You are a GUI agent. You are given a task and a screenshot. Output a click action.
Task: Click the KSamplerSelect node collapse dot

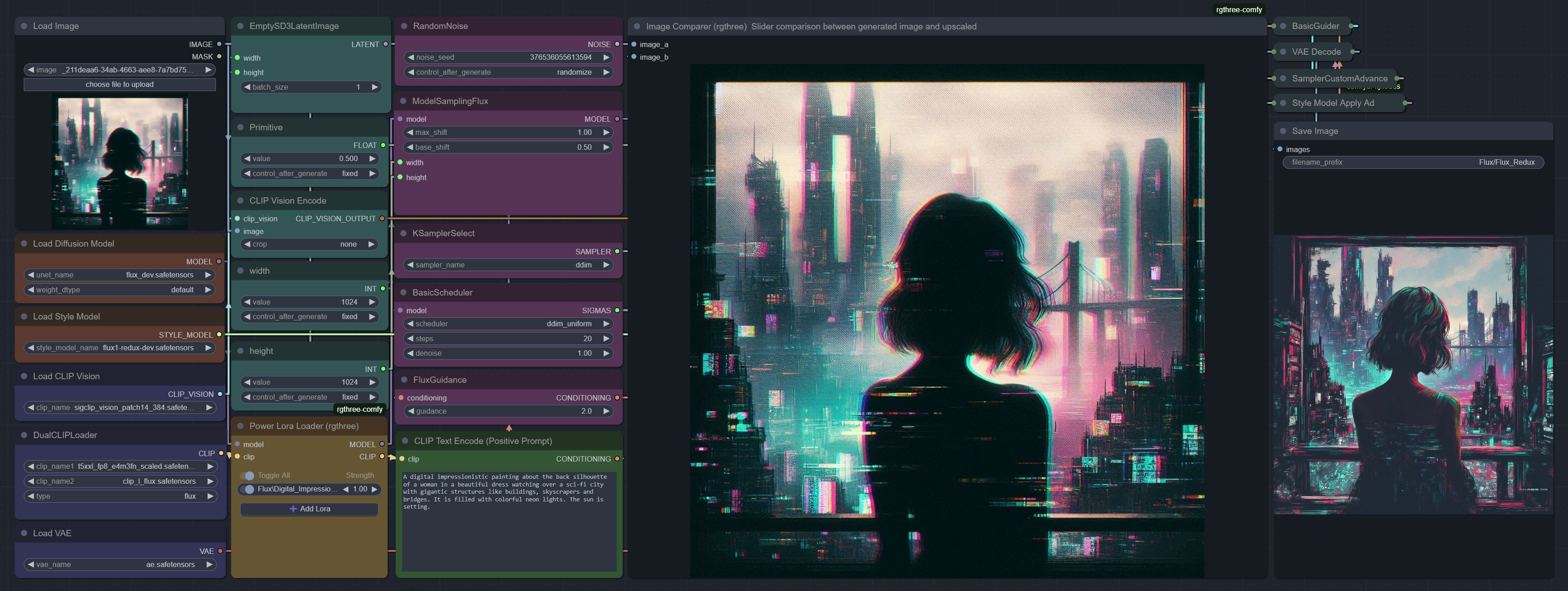403,233
